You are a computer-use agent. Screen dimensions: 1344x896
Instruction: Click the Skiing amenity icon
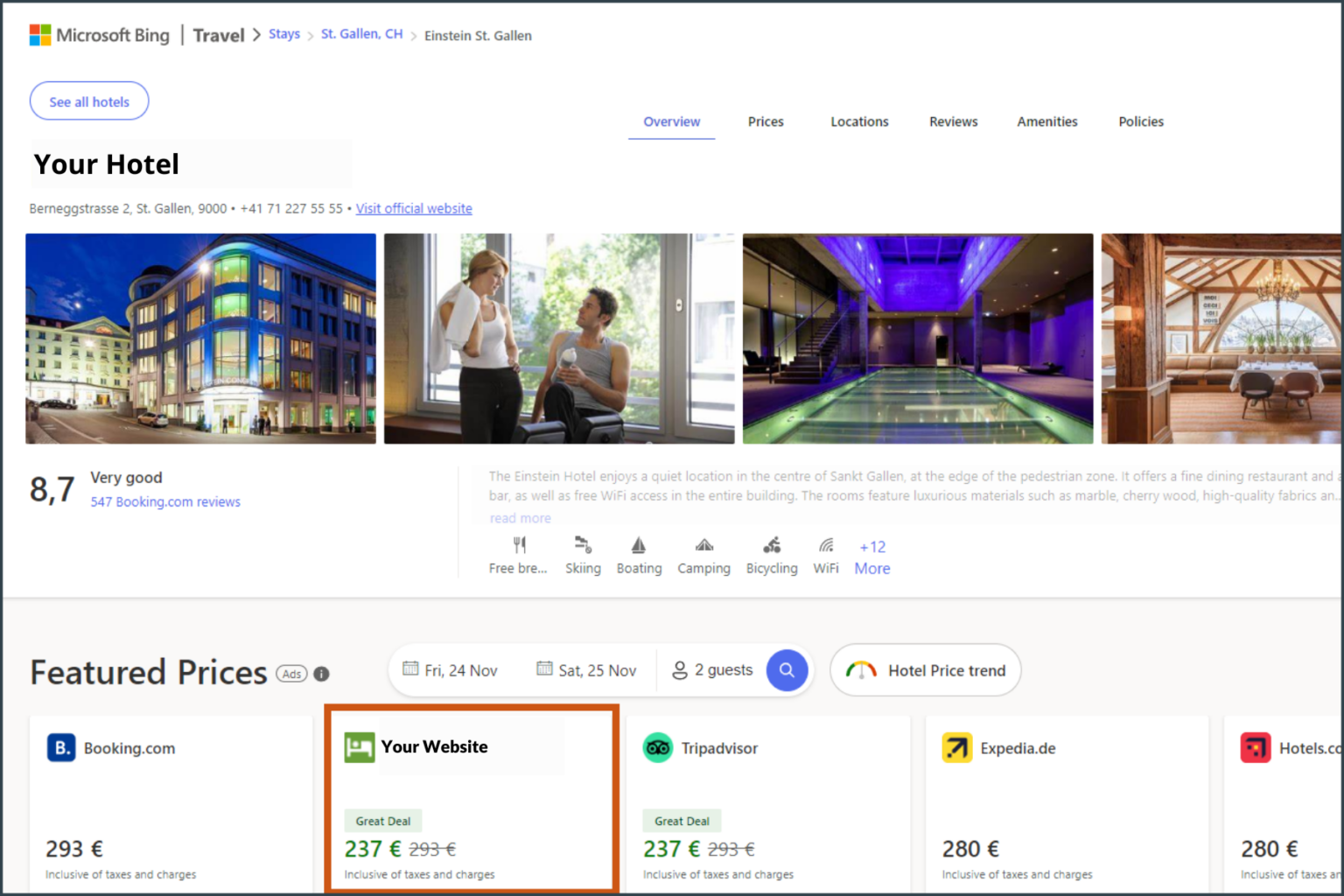click(583, 544)
